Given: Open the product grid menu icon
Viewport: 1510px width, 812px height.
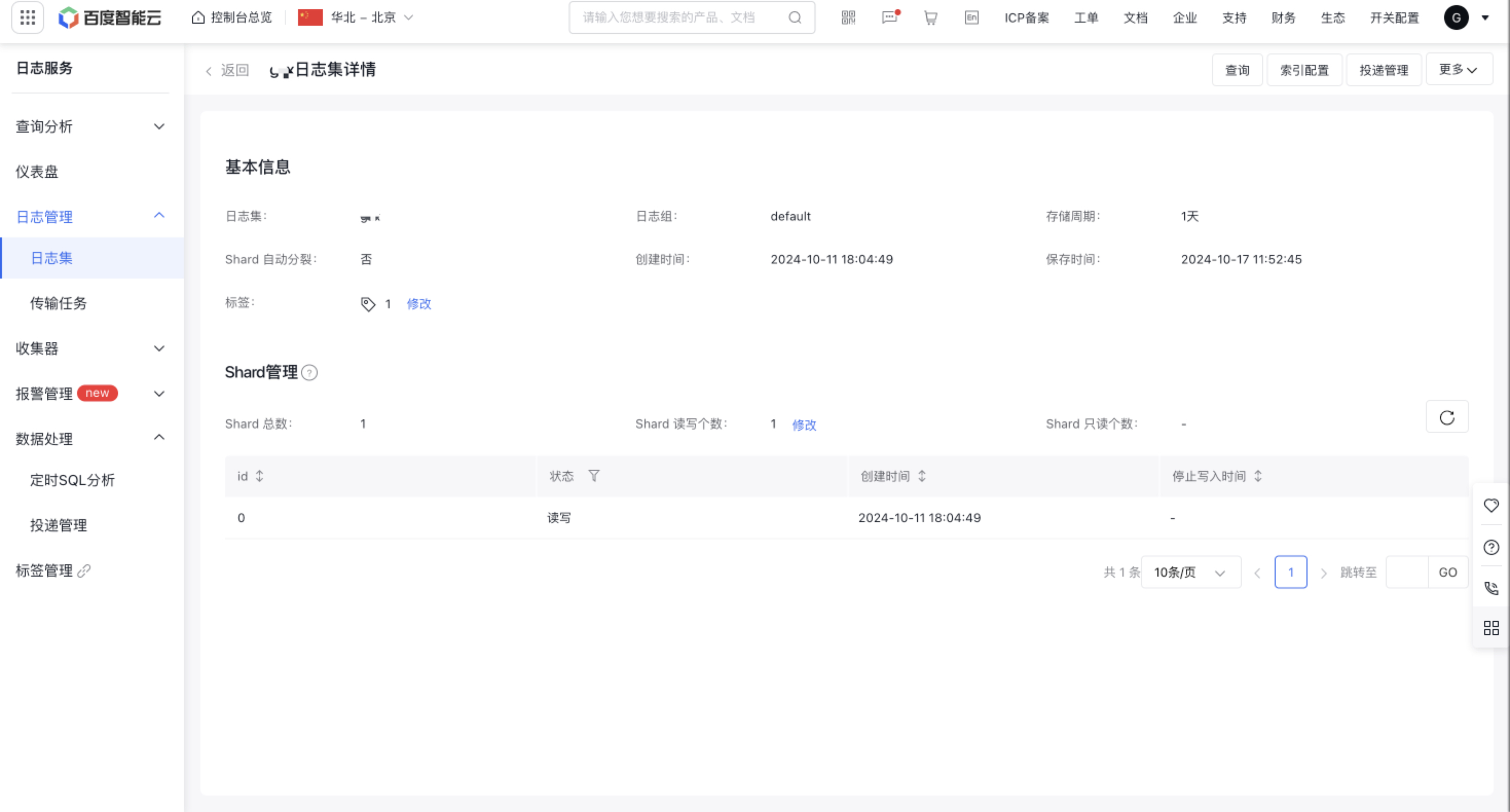Looking at the screenshot, I should (x=28, y=17).
